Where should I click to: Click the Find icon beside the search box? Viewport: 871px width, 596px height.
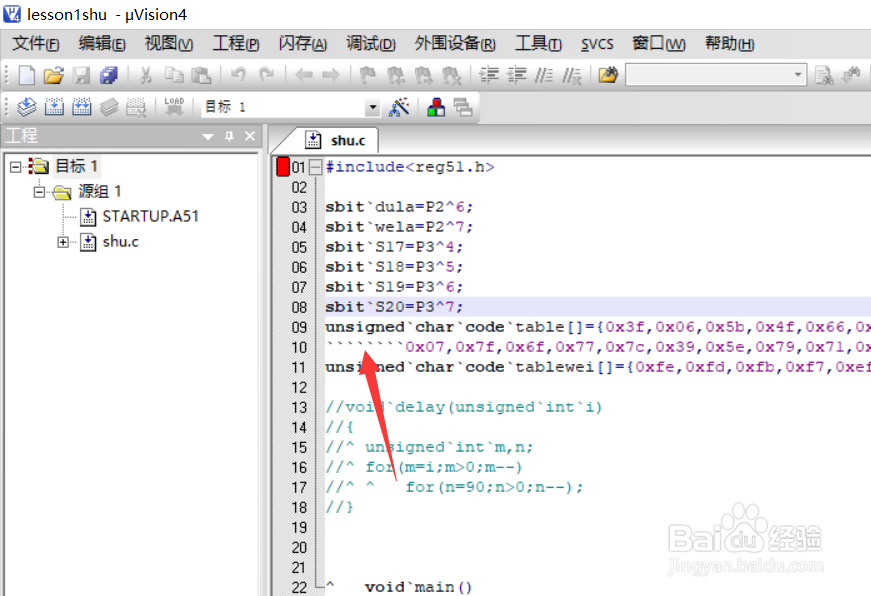point(824,75)
